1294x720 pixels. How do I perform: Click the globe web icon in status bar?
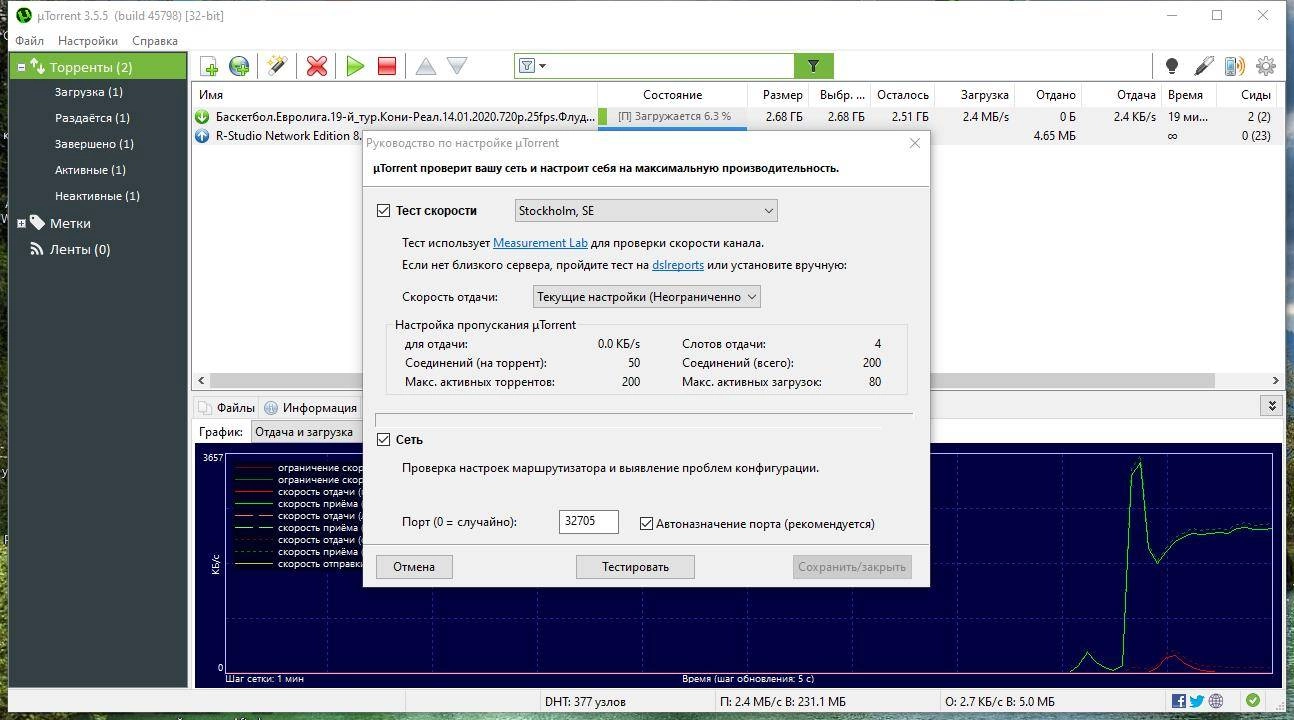(1216, 701)
